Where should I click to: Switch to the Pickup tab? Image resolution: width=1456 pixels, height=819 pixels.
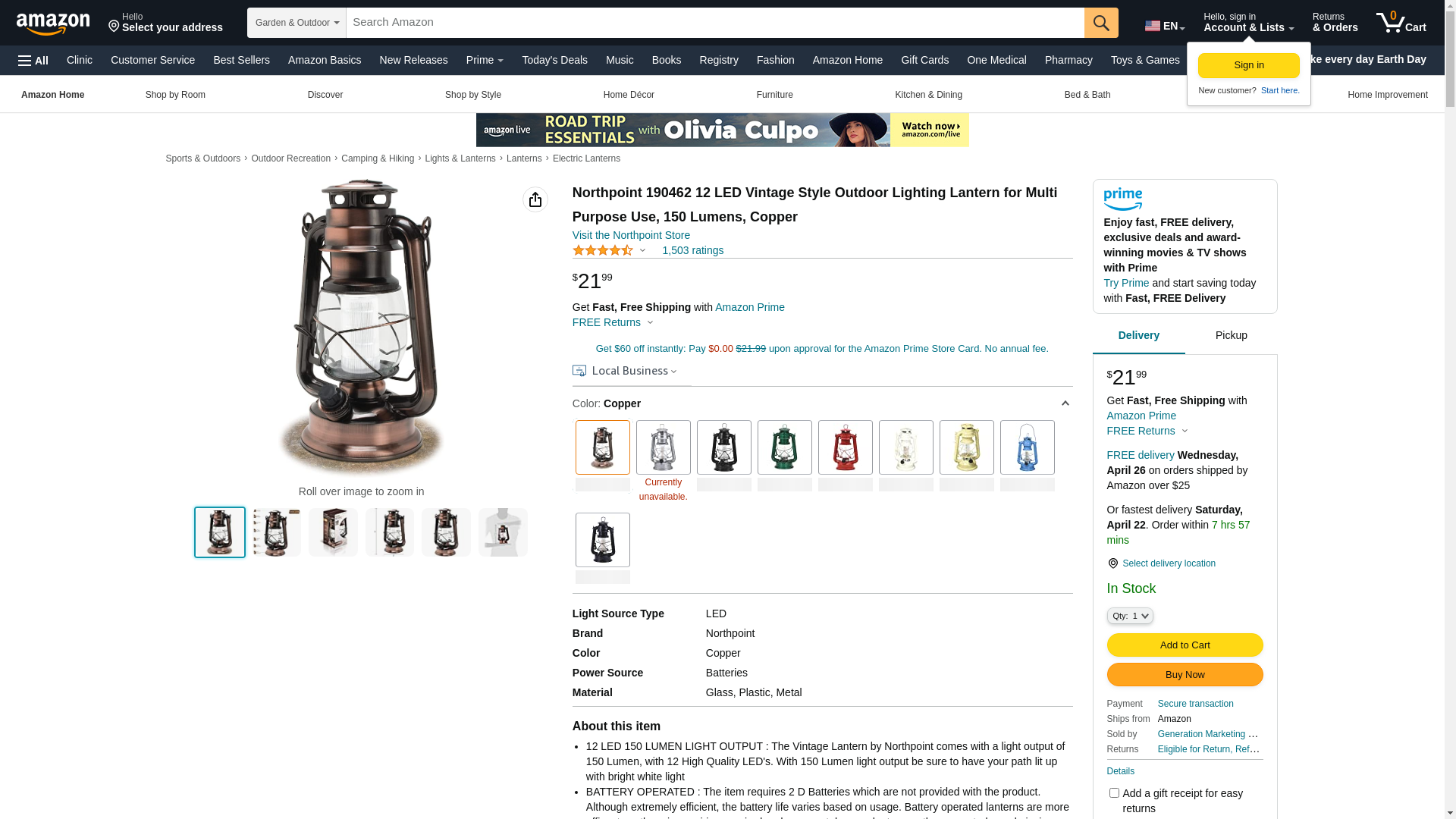1232,335
